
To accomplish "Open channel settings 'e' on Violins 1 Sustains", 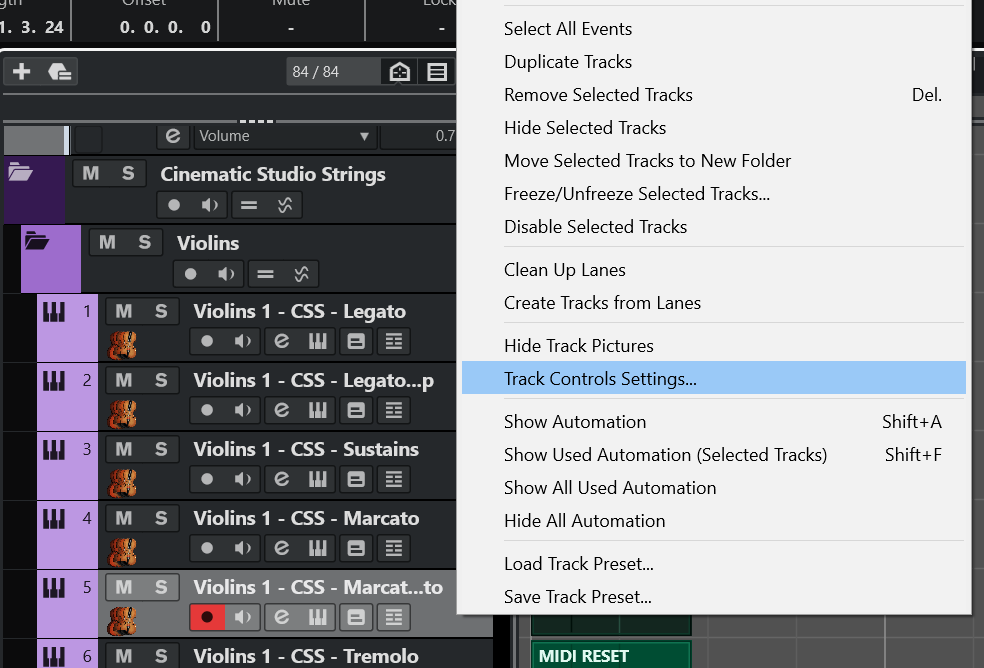I will 281,479.
